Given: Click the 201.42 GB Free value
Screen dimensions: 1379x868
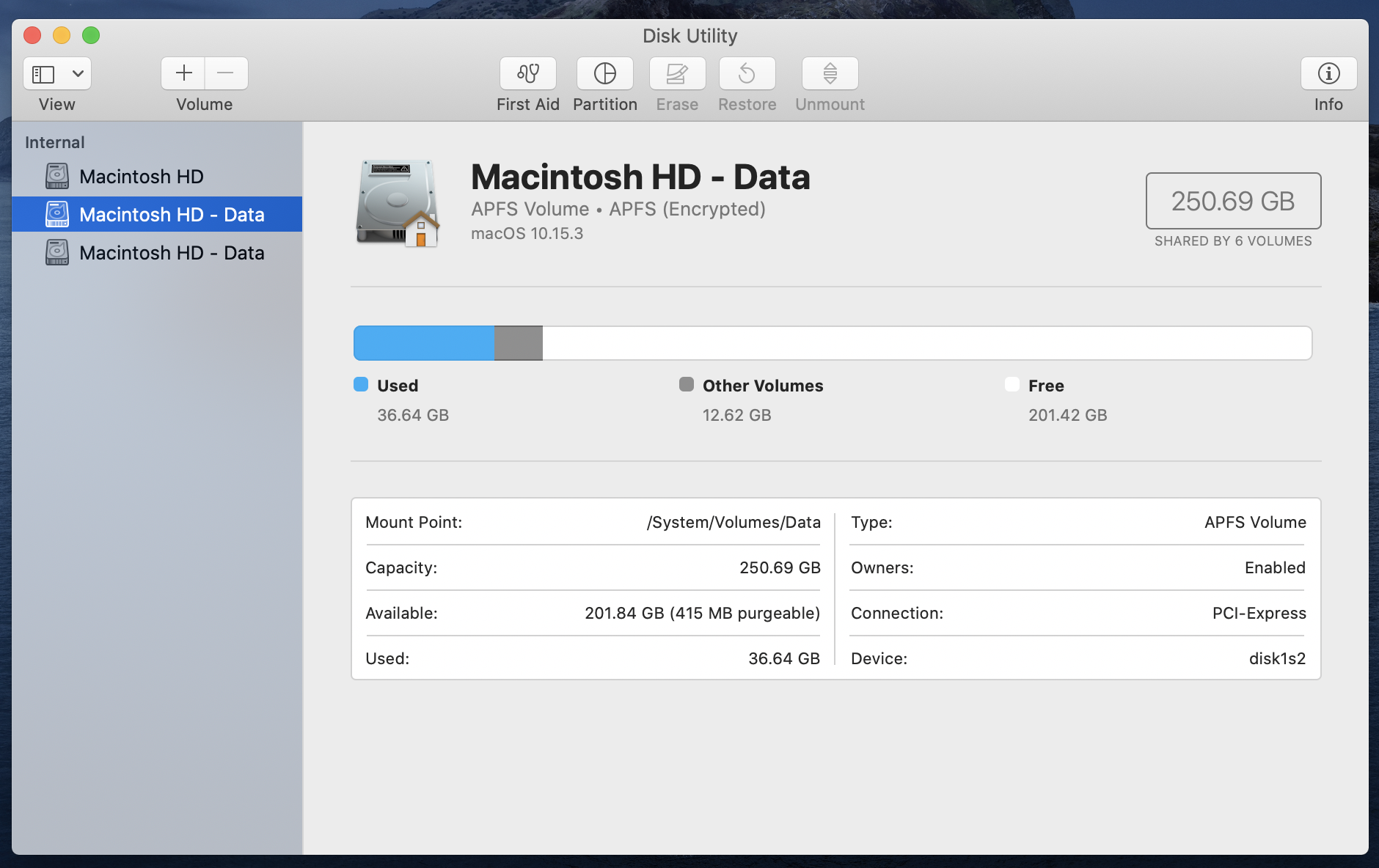Looking at the screenshot, I should tap(1068, 415).
